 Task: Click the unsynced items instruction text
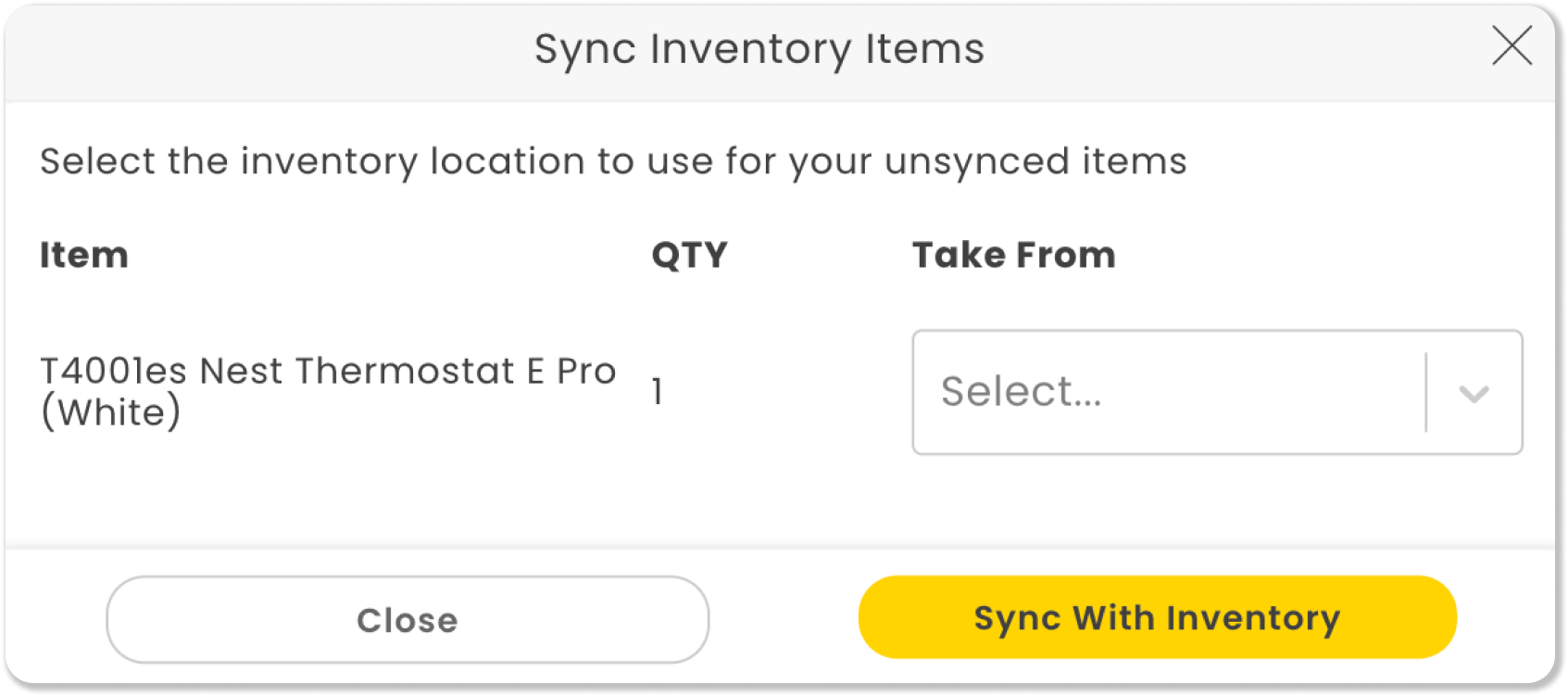613,162
